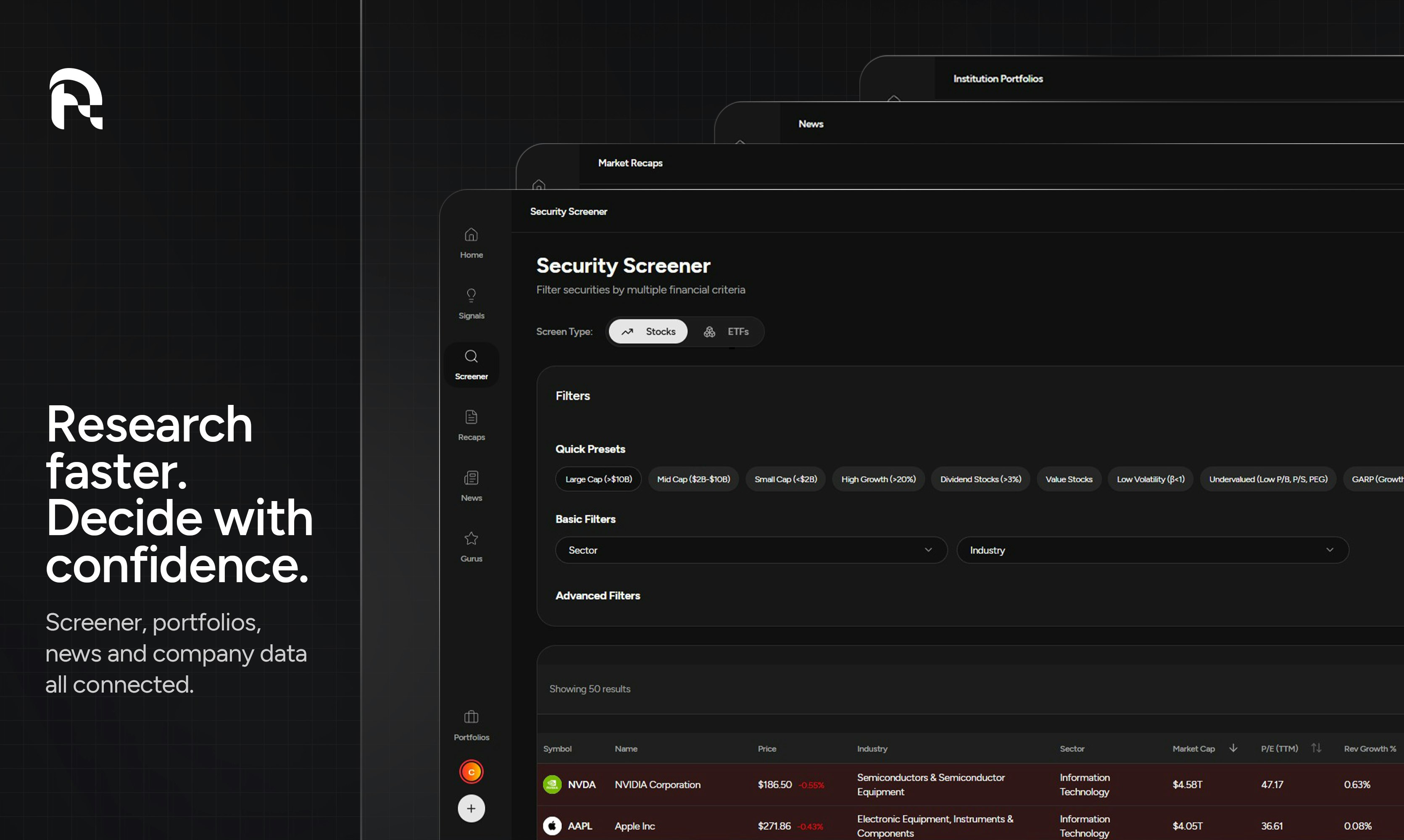This screenshot has height=840, width=1404.
Task: Select the Signals icon
Action: 471,303
